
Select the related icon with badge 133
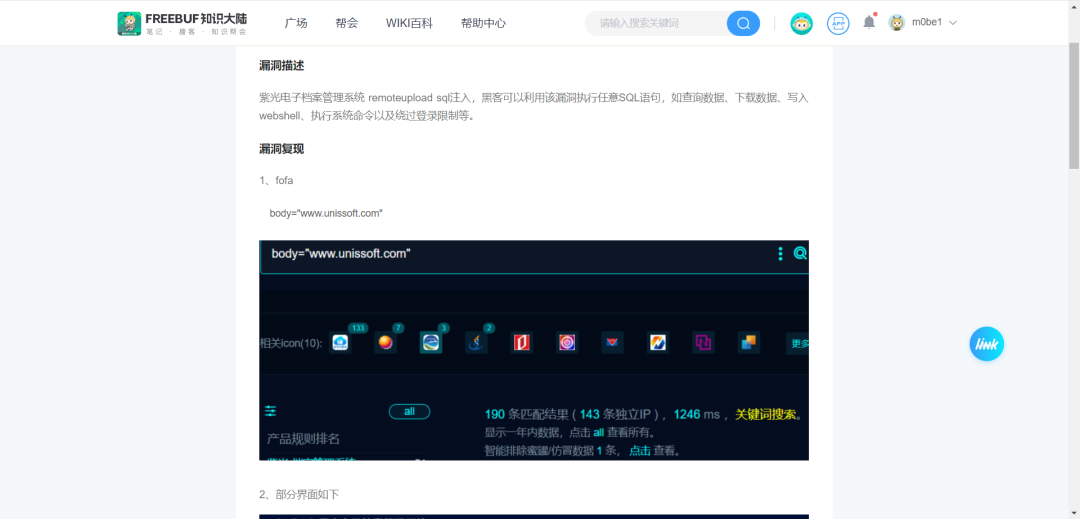point(340,342)
